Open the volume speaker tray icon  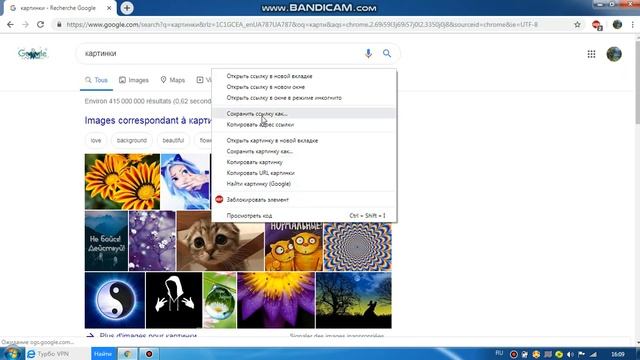570,354
